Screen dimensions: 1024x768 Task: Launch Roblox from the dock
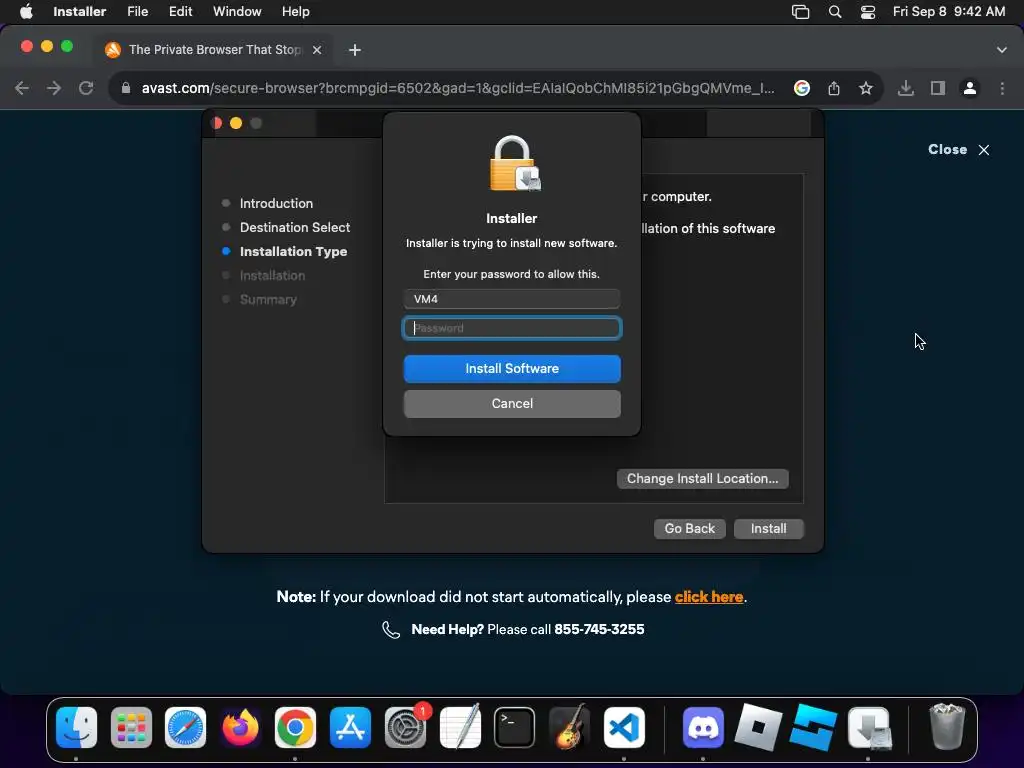click(758, 727)
